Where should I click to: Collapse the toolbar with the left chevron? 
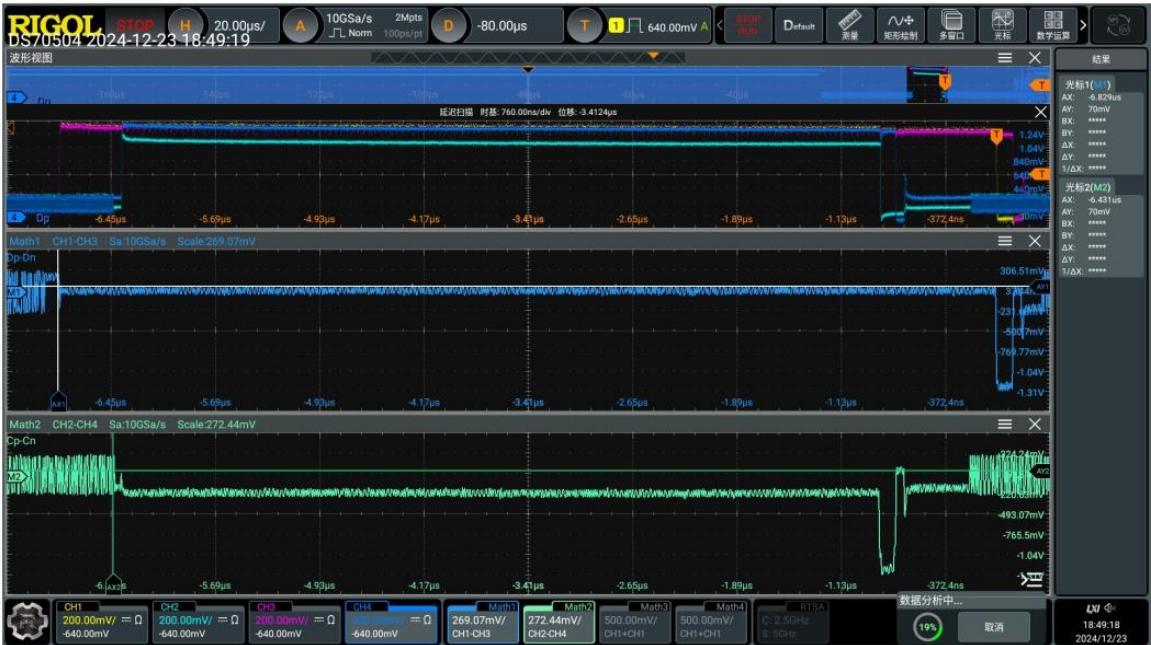pyautogui.click(x=719, y=26)
